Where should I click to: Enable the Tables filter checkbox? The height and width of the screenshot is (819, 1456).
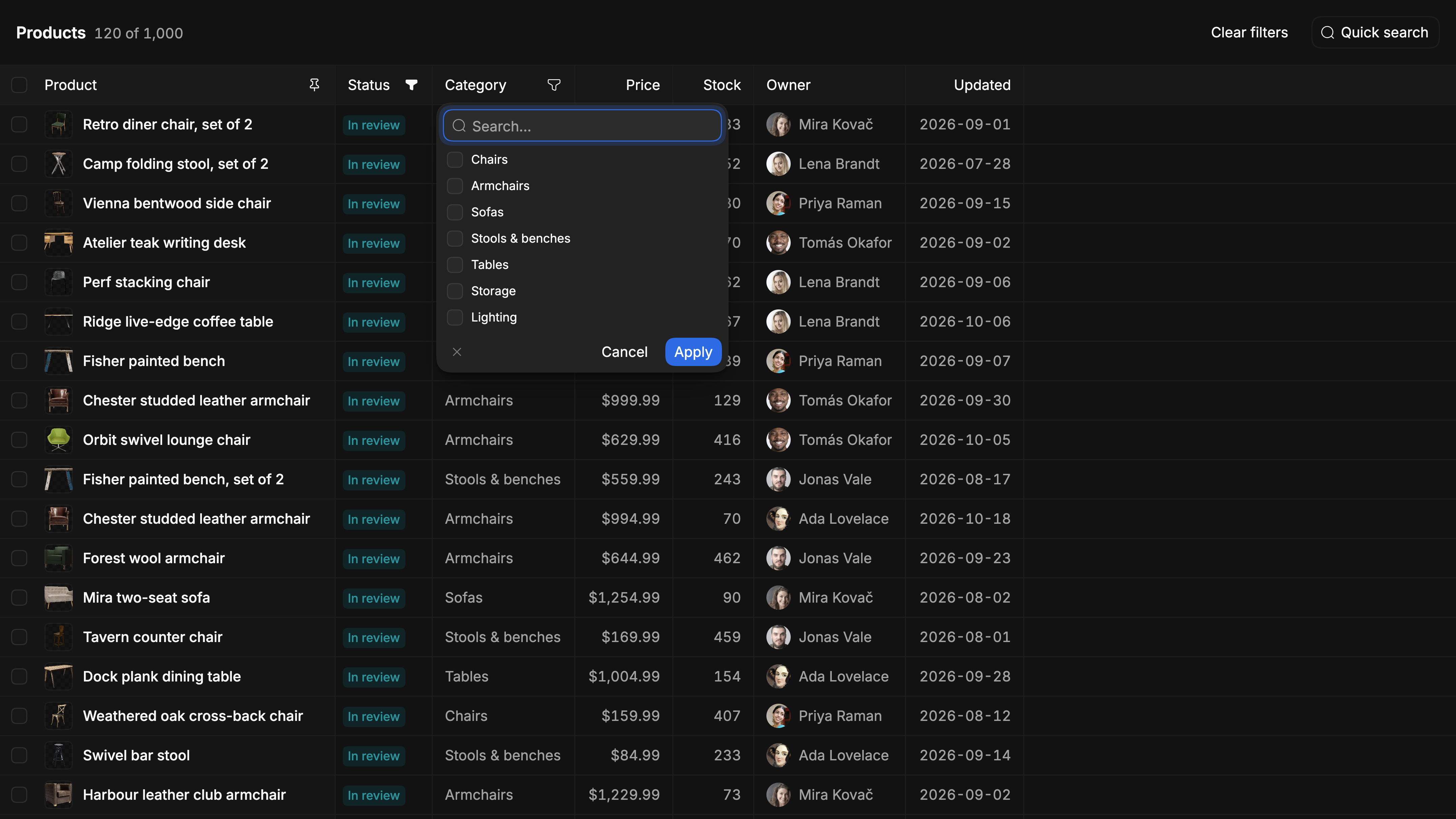[455, 265]
